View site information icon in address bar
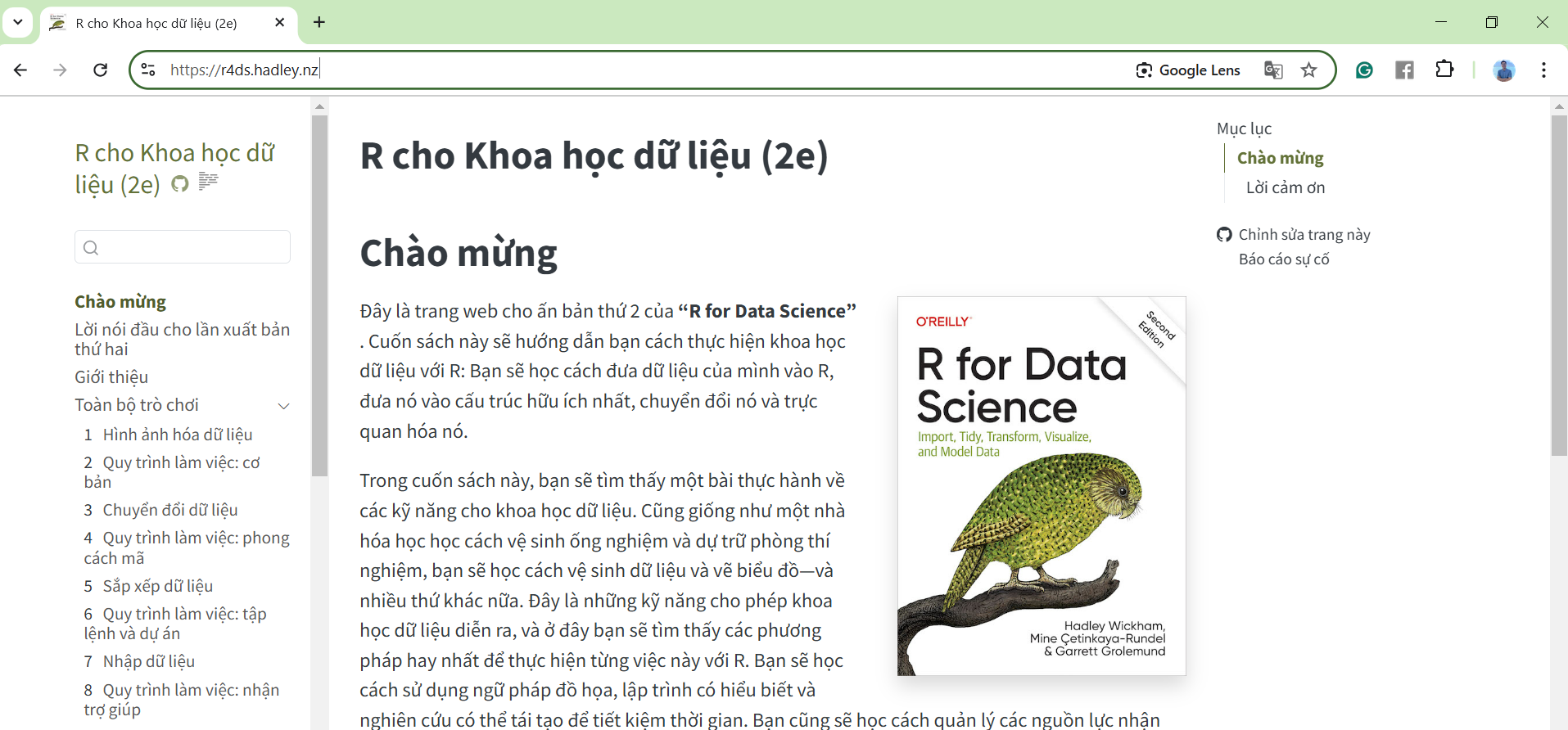 (148, 70)
